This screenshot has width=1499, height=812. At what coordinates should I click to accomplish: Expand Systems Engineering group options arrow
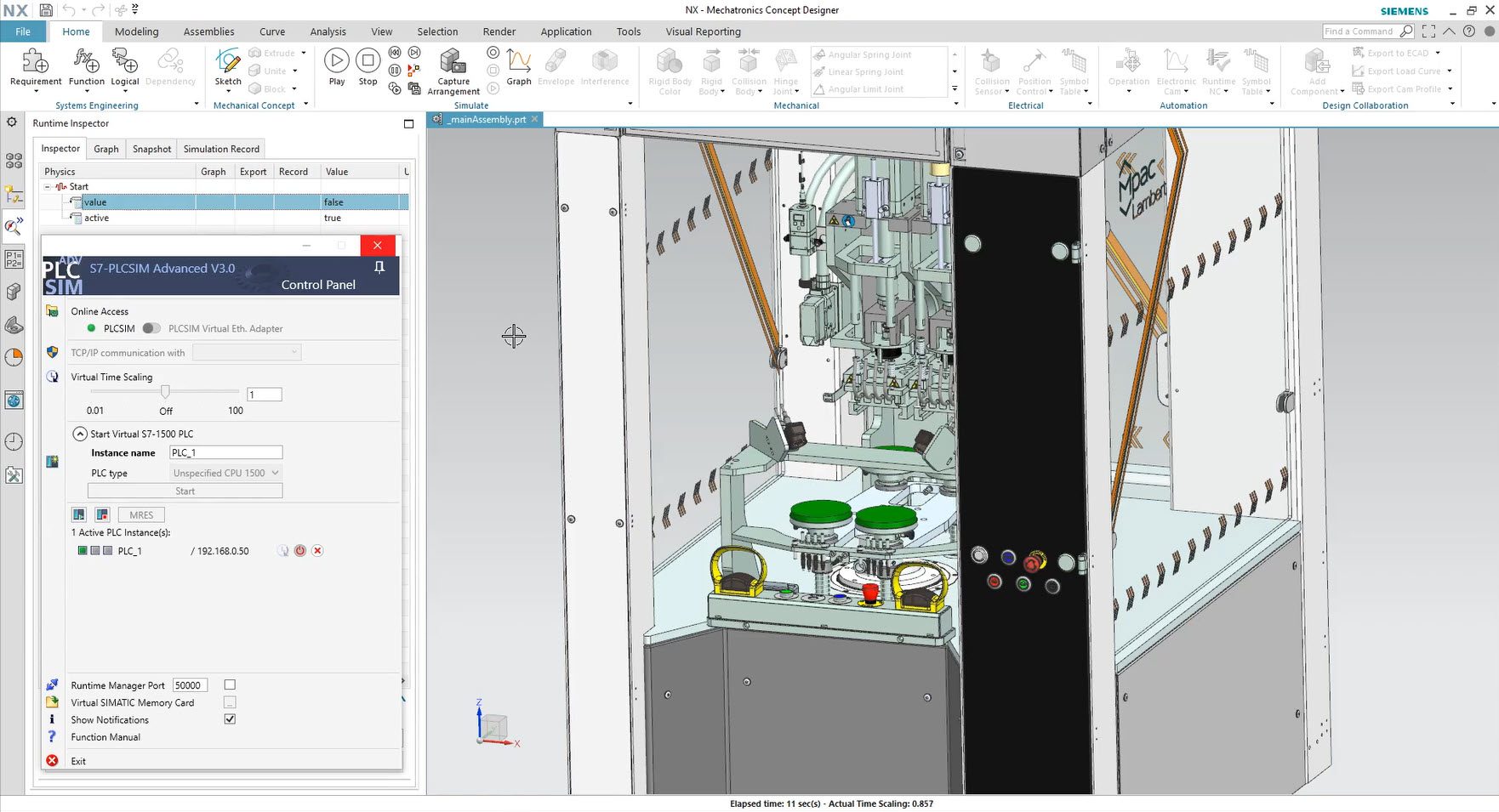coord(197,105)
